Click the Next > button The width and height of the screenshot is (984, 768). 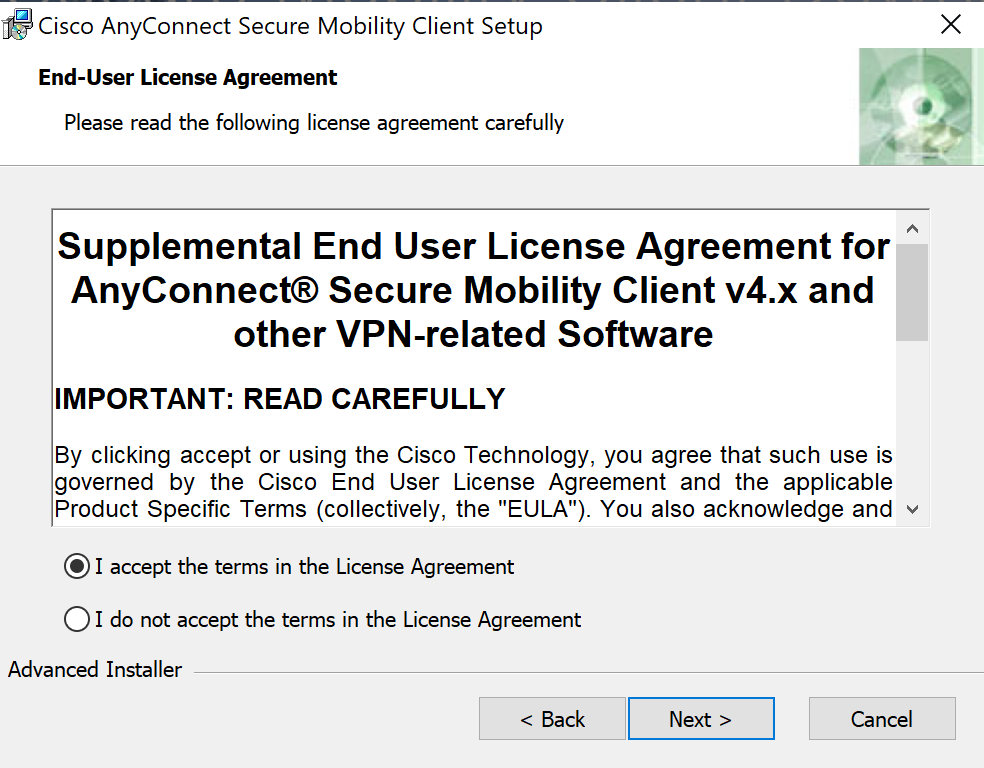pyautogui.click(x=701, y=718)
